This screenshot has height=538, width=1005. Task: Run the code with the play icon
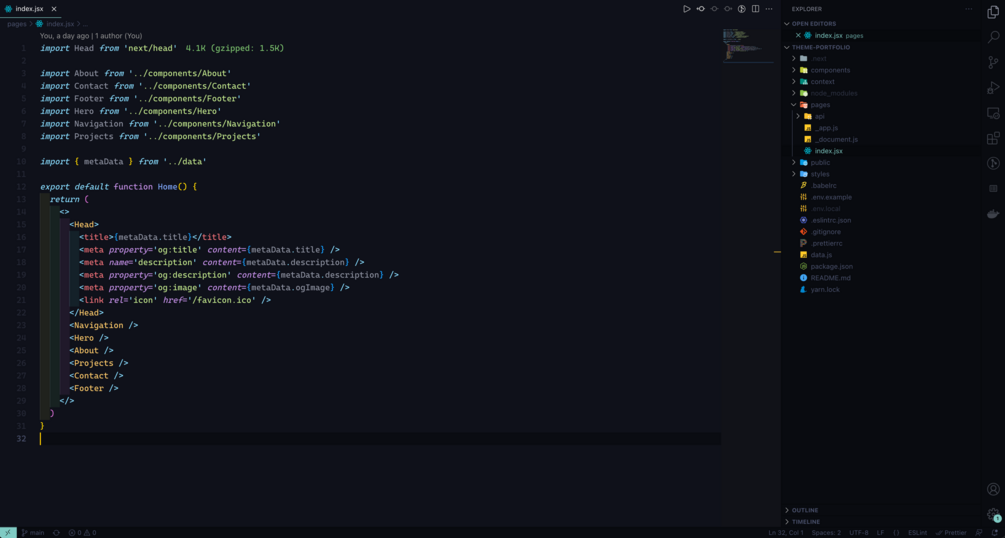click(x=686, y=9)
